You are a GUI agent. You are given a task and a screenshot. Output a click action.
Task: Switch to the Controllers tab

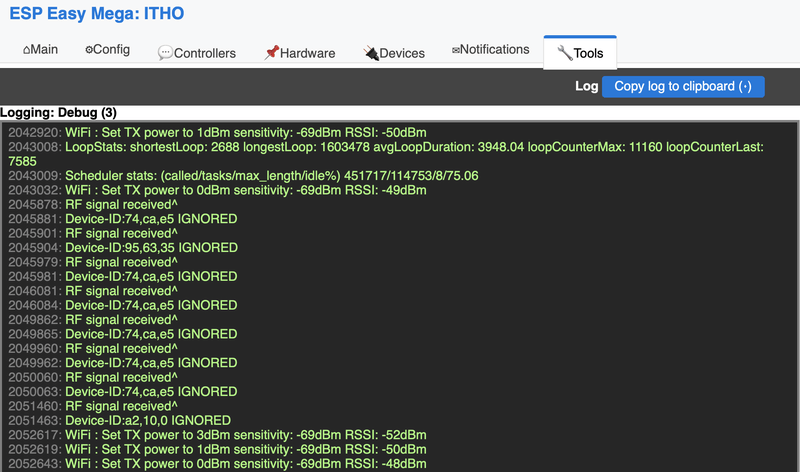point(197,53)
